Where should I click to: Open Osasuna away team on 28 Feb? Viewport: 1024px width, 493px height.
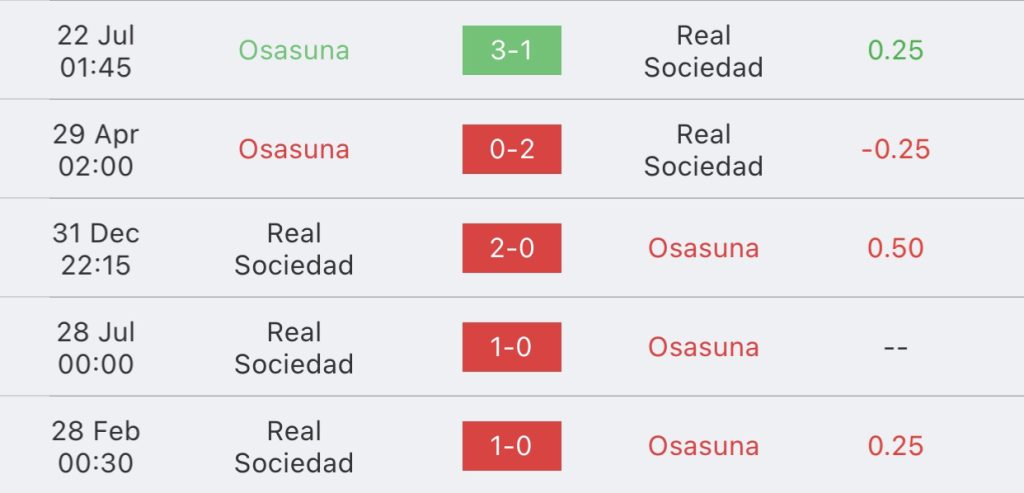point(703,446)
